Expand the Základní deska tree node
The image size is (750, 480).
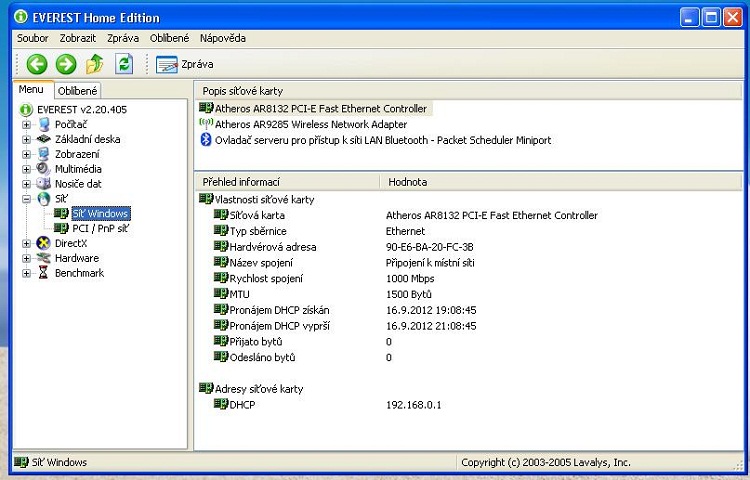coord(27,139)
